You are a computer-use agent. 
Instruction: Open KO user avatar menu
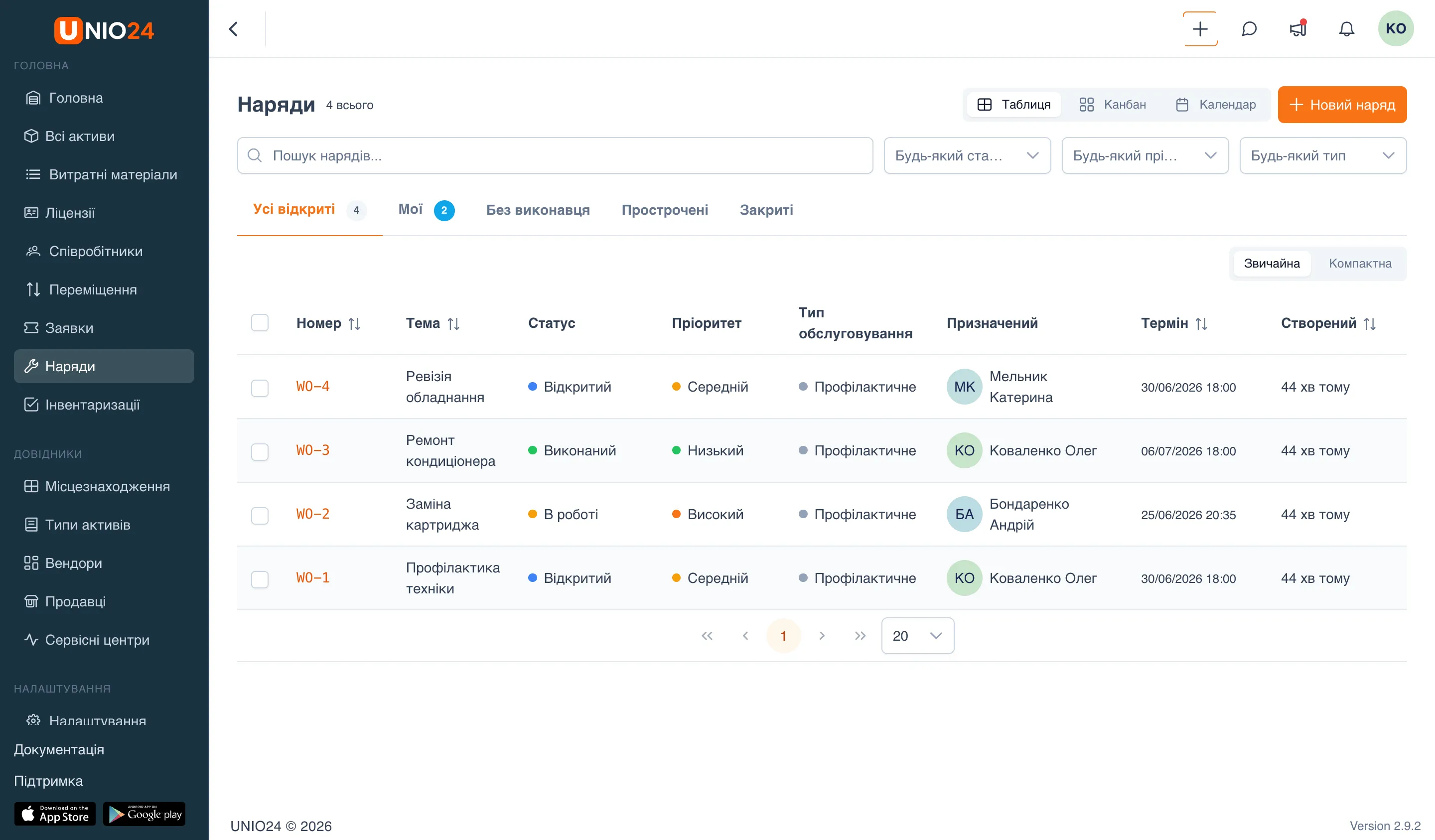pyautogui.click(x=1395, y=28)
